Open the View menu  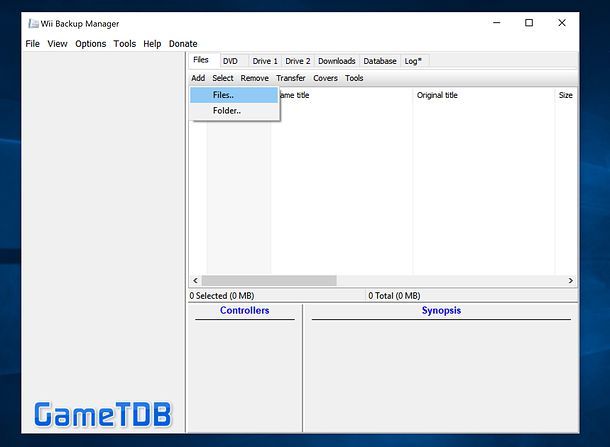point(57,44)
